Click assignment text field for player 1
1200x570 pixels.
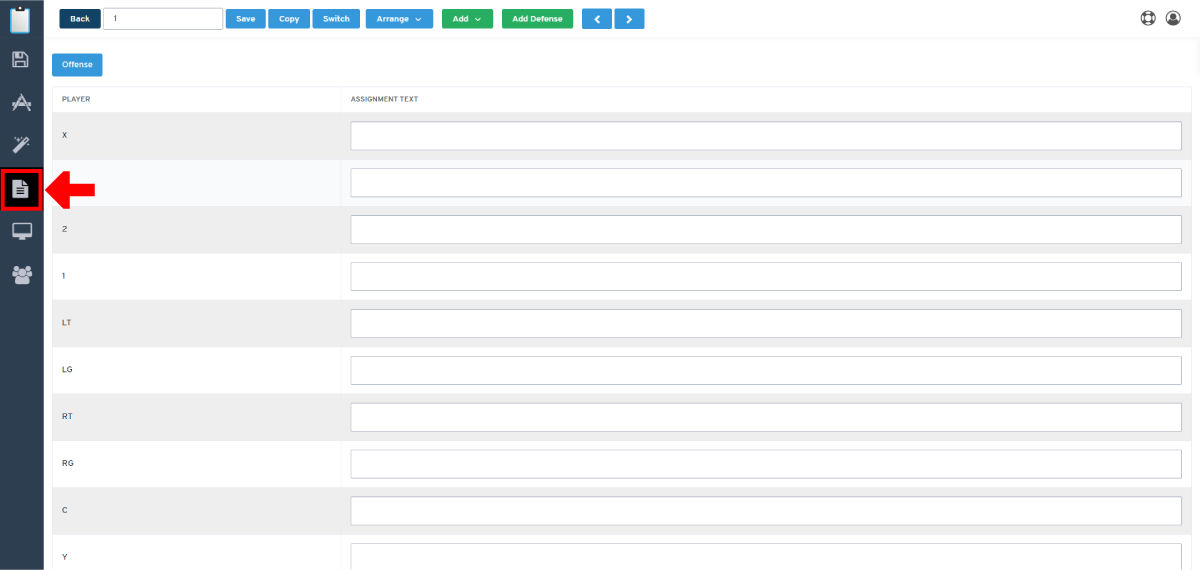pyautogui.click(x=766, y=277)
